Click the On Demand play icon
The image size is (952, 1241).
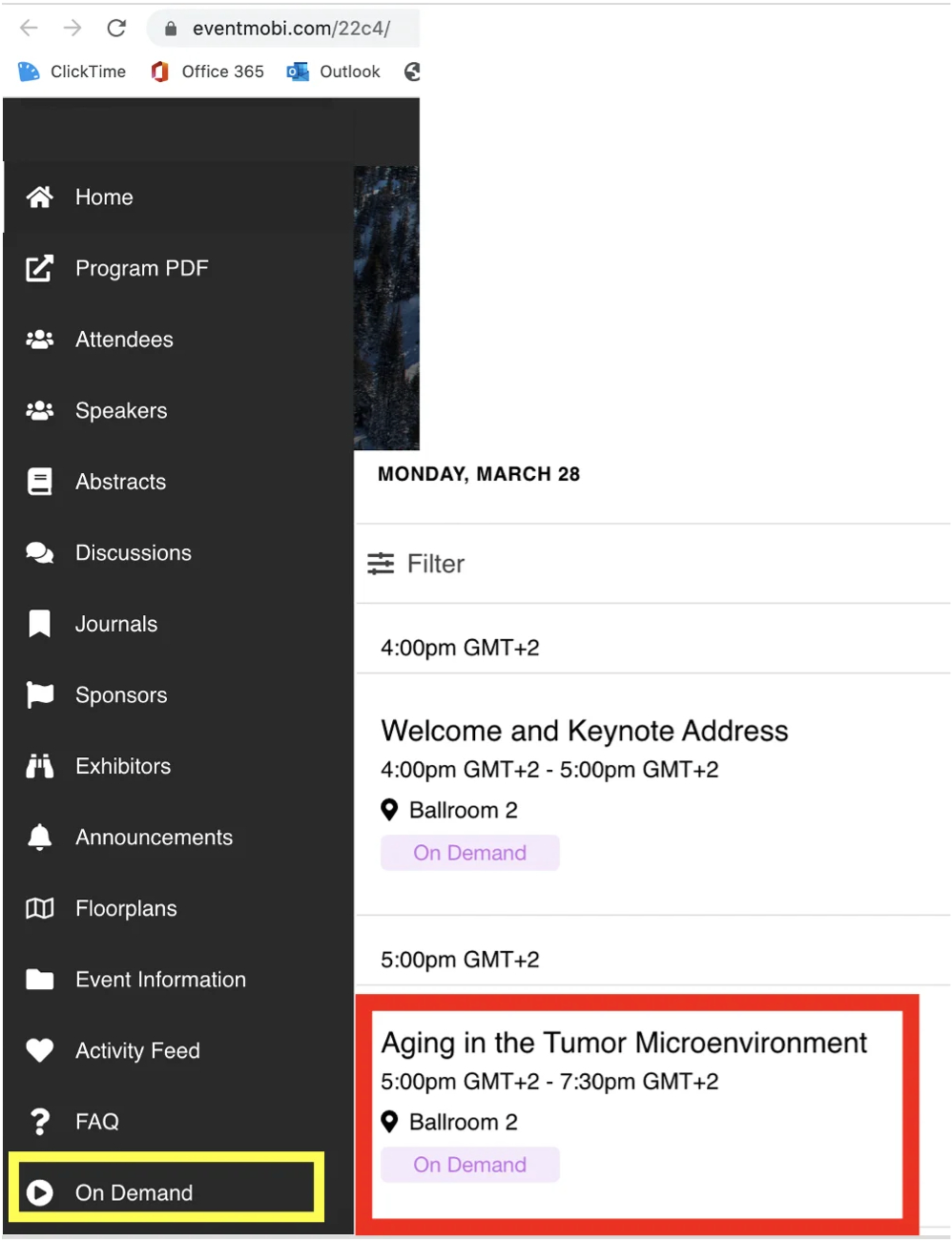coord(39,1192)
